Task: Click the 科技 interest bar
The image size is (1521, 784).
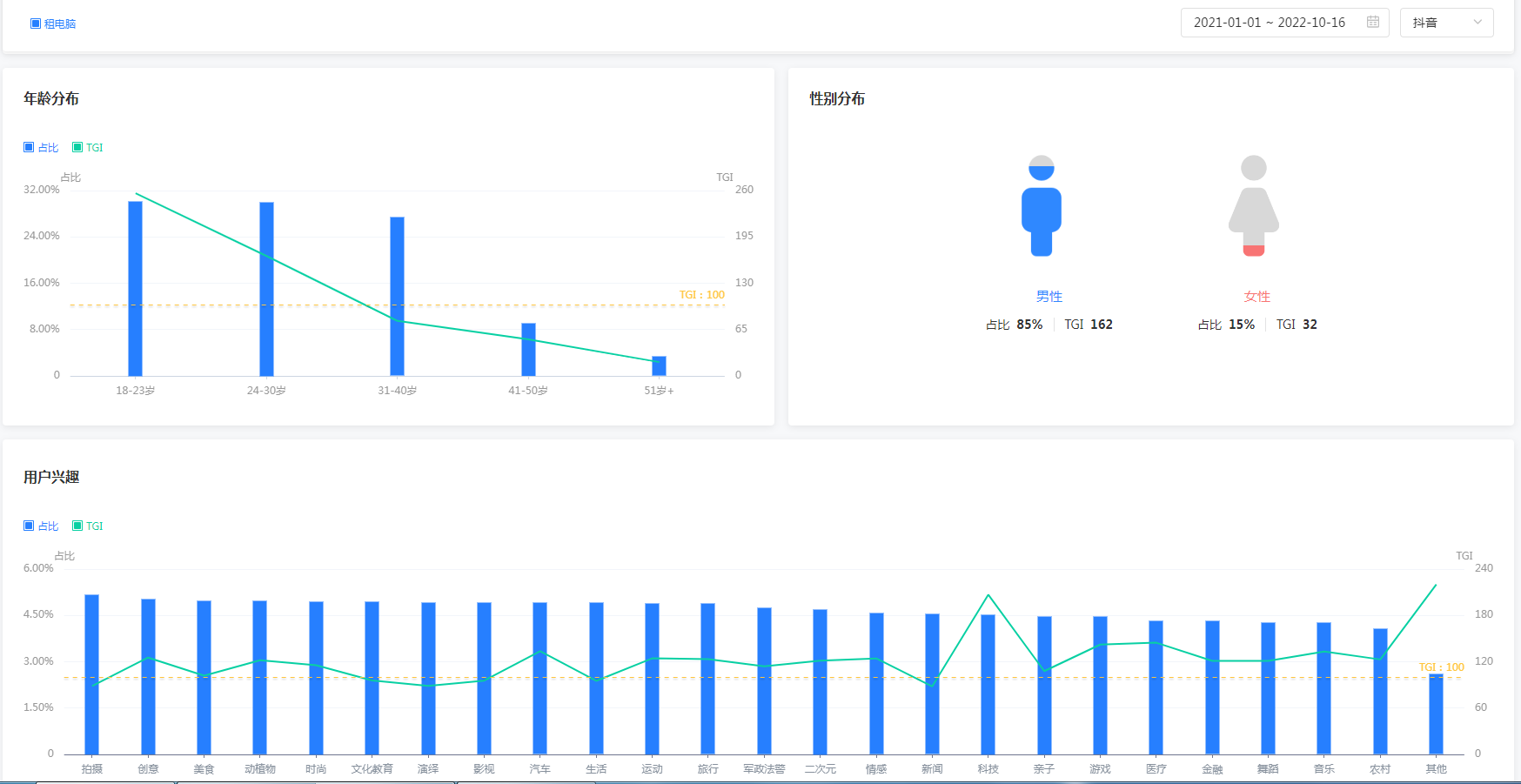Action: tap(988, 685)
